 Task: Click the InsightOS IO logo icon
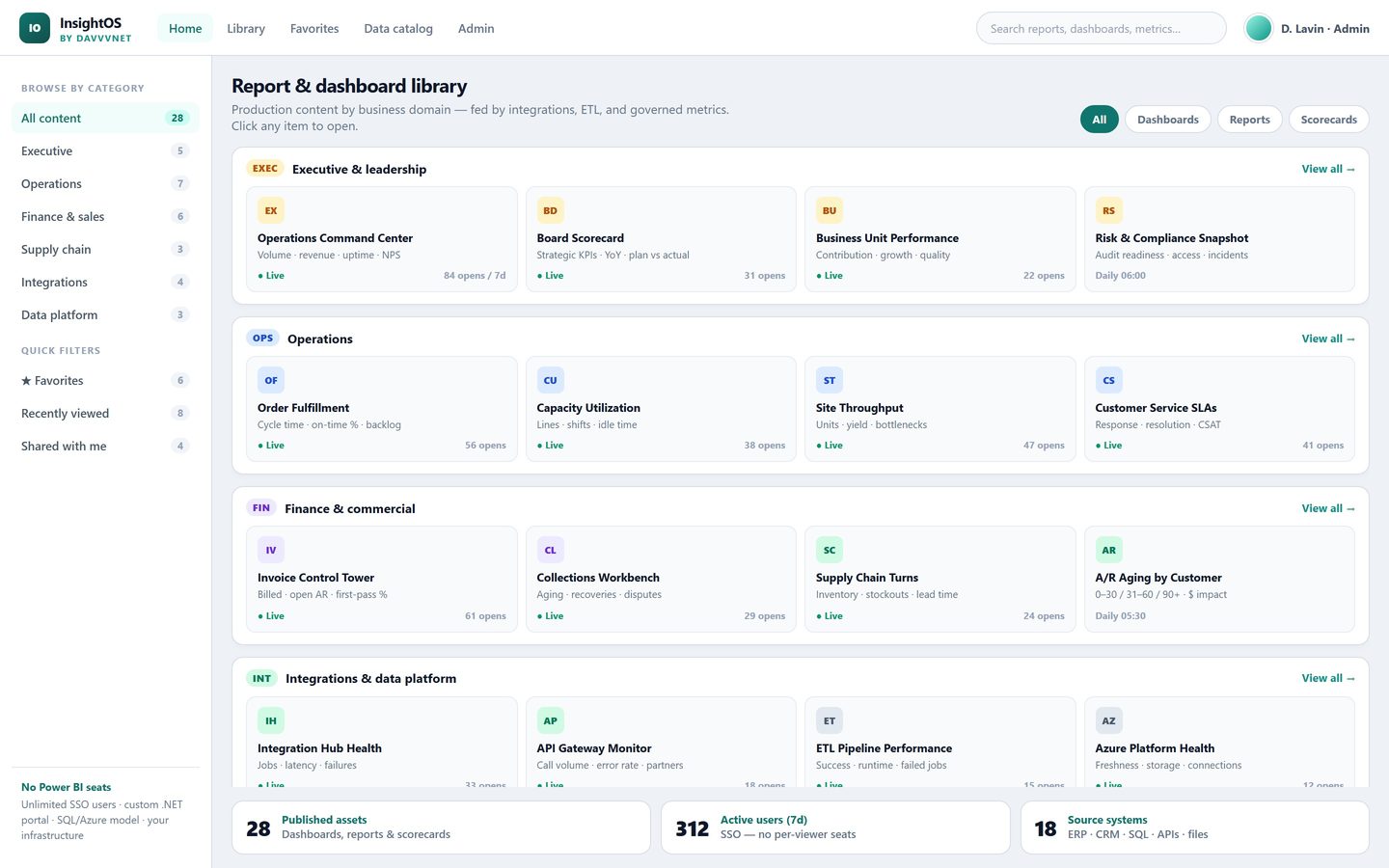[x=35, y=28]
